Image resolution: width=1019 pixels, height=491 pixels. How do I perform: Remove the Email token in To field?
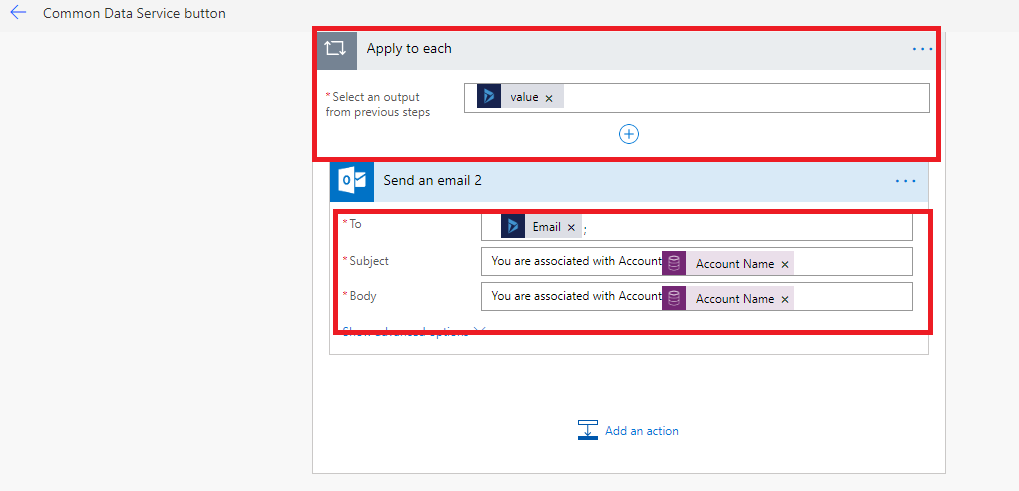[x=571, y=228]
